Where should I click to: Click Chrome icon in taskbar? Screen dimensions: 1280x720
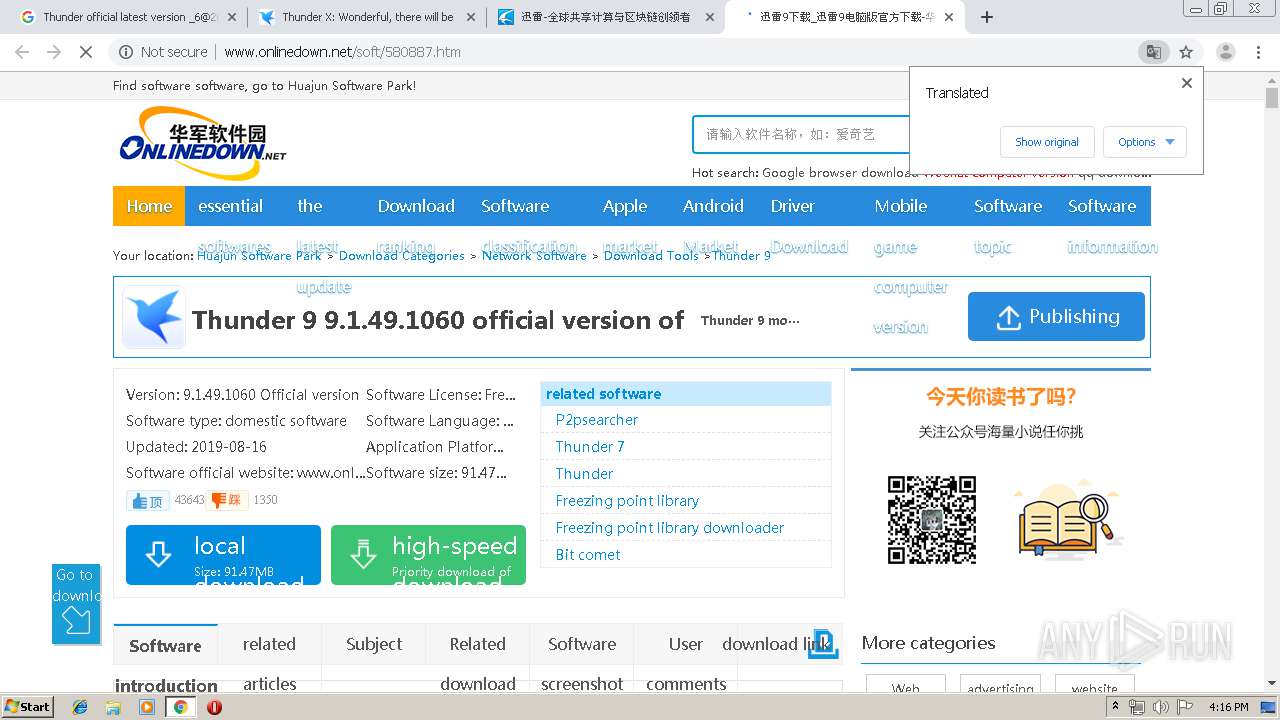click(180, 707)
